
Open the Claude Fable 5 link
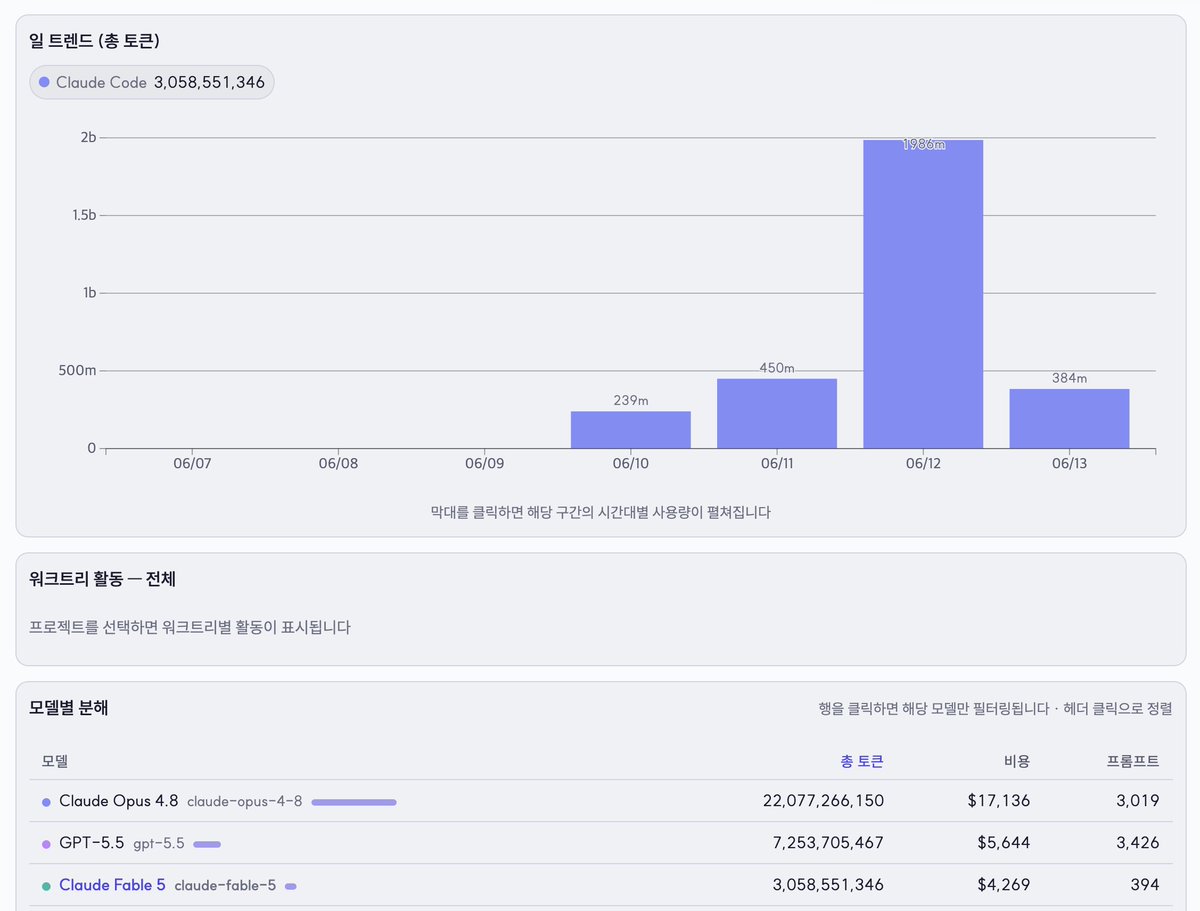pos(112,885)
